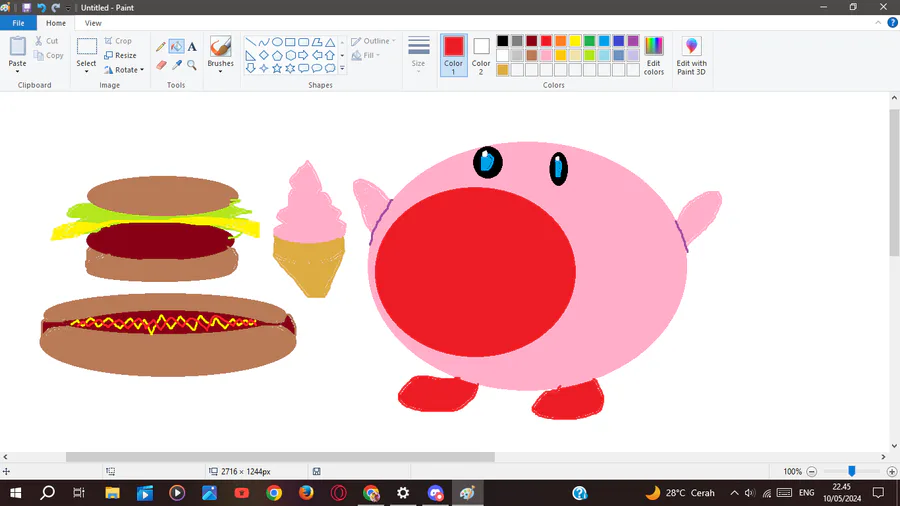This screenshot has width=900, height=506.
Task: Select the Pencil tool
Action: point(161,46)
